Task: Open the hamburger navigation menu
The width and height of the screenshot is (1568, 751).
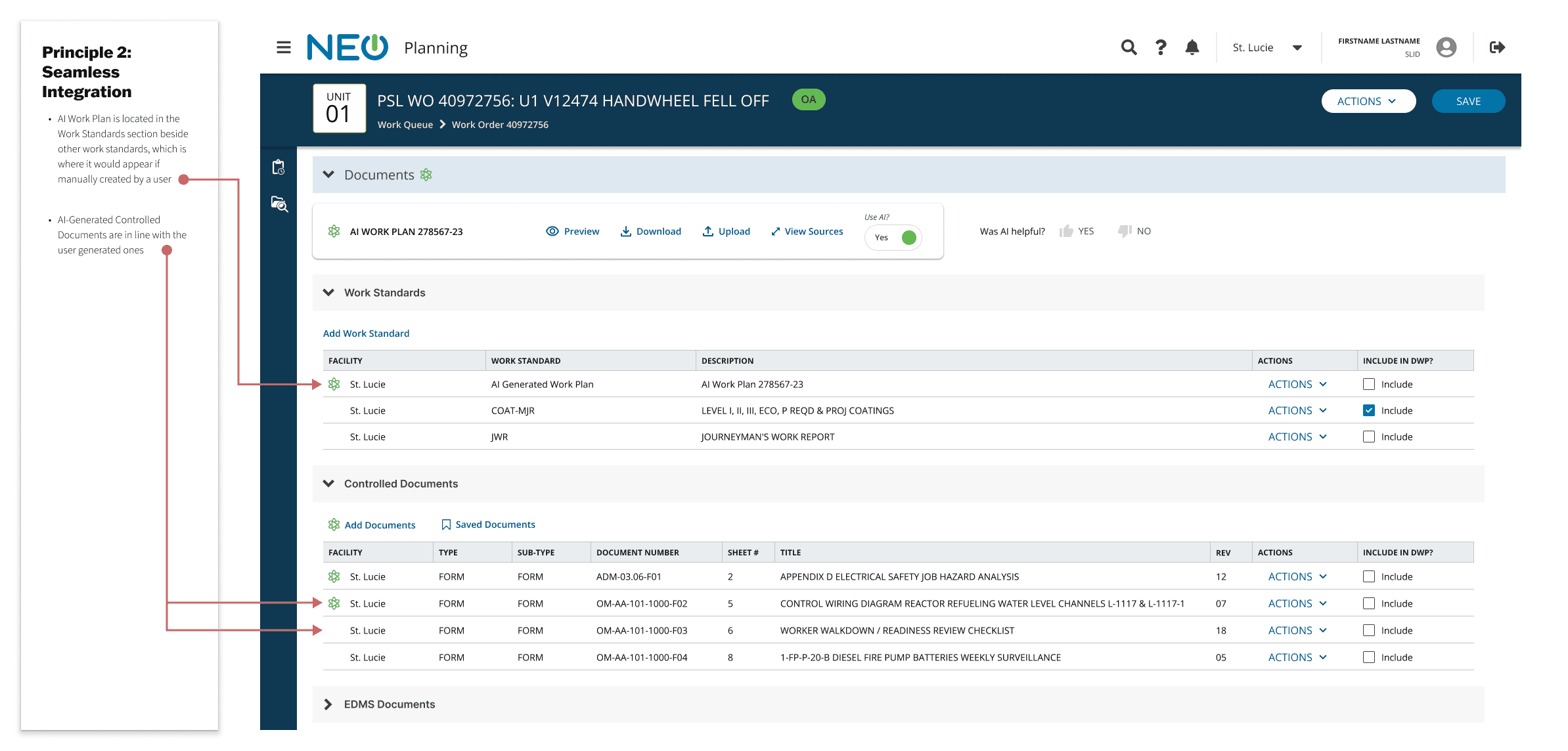Action: click(x=283, y=47)
